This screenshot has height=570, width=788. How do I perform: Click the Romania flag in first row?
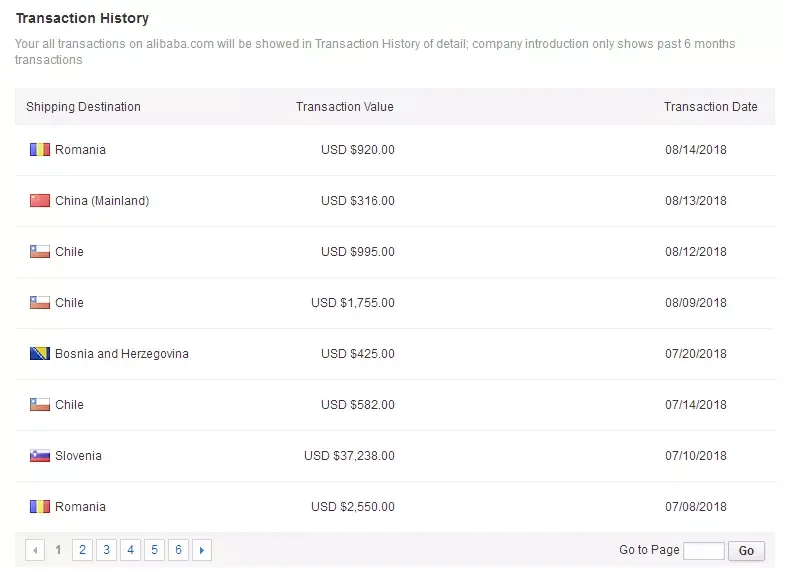pos(40,150)
